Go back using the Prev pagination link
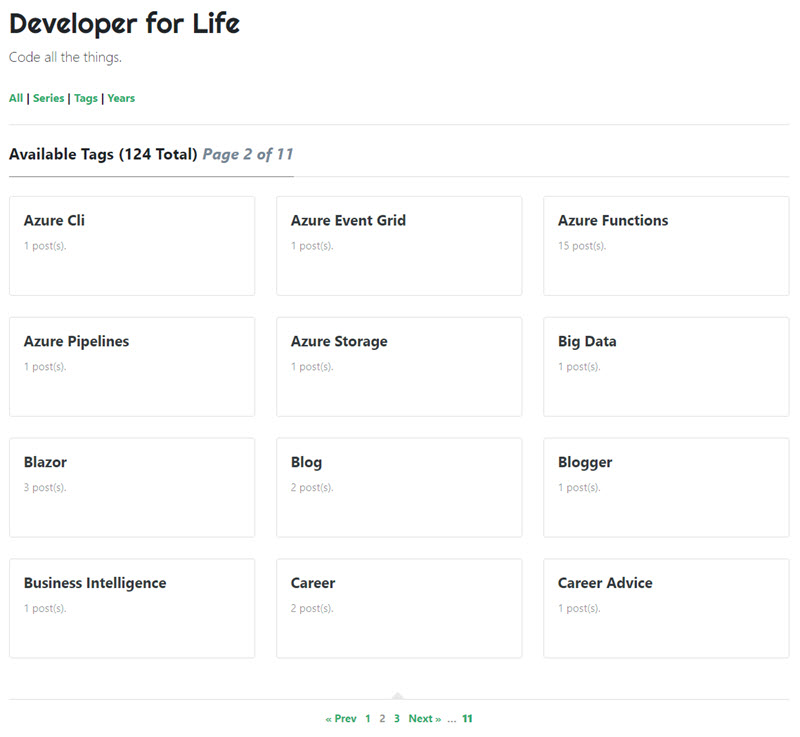 [339, 718]
